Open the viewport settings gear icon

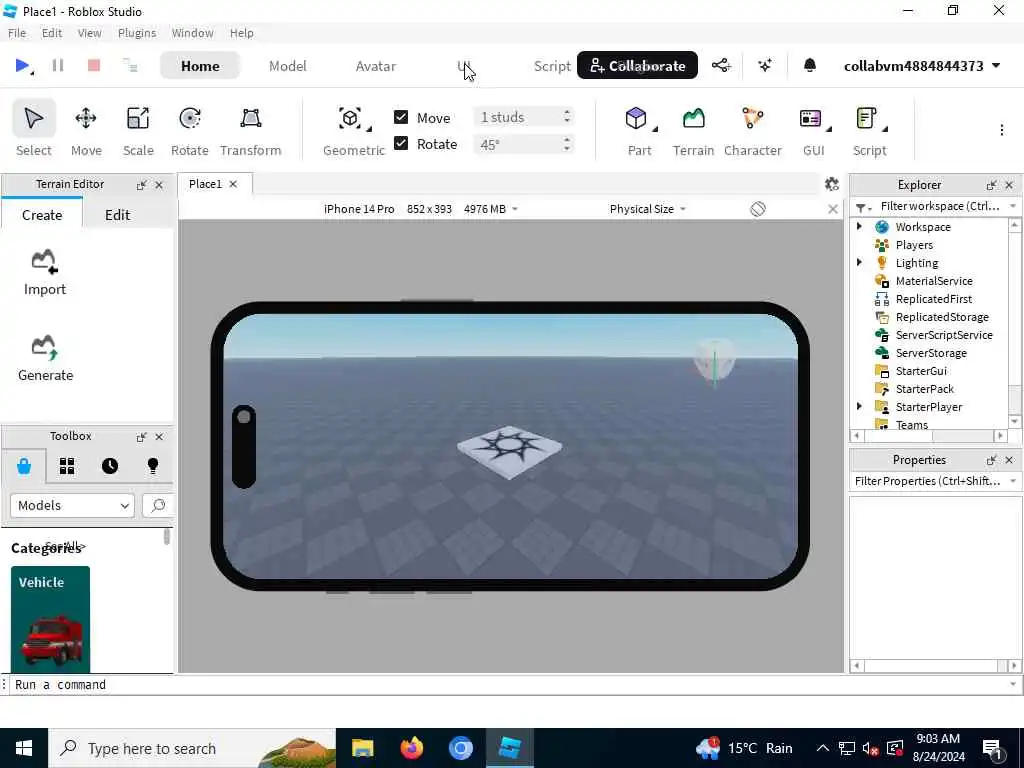pos(831,184)
